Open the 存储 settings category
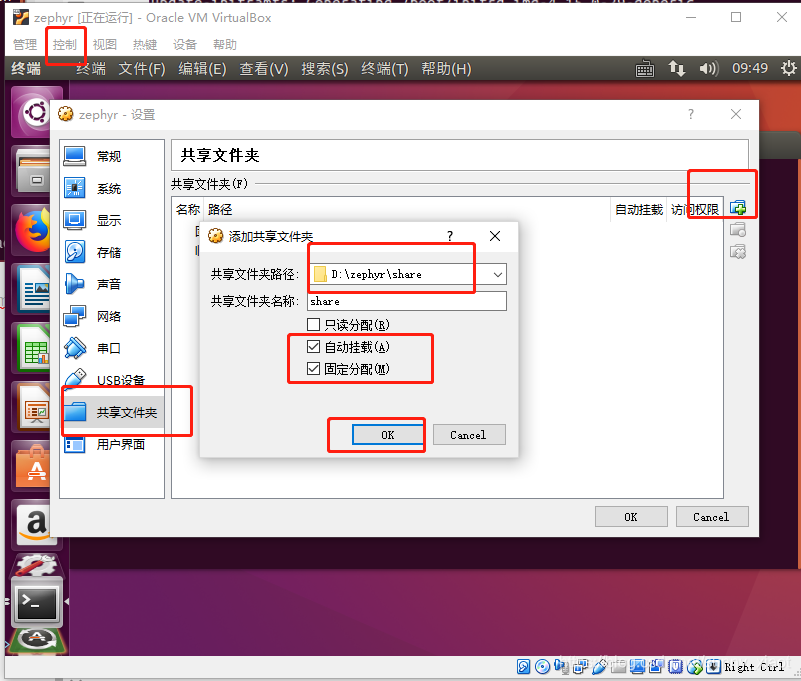801x681 pixels. click(112, 252)
